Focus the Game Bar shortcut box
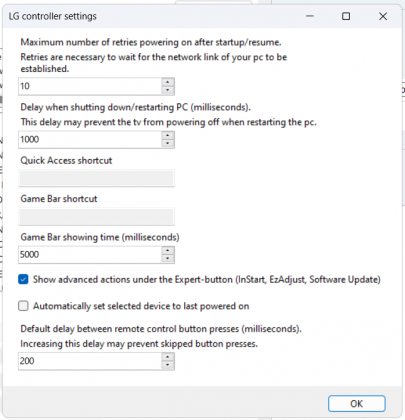The height and width of the screenshot is (420, 405). [x=96, y=217]
